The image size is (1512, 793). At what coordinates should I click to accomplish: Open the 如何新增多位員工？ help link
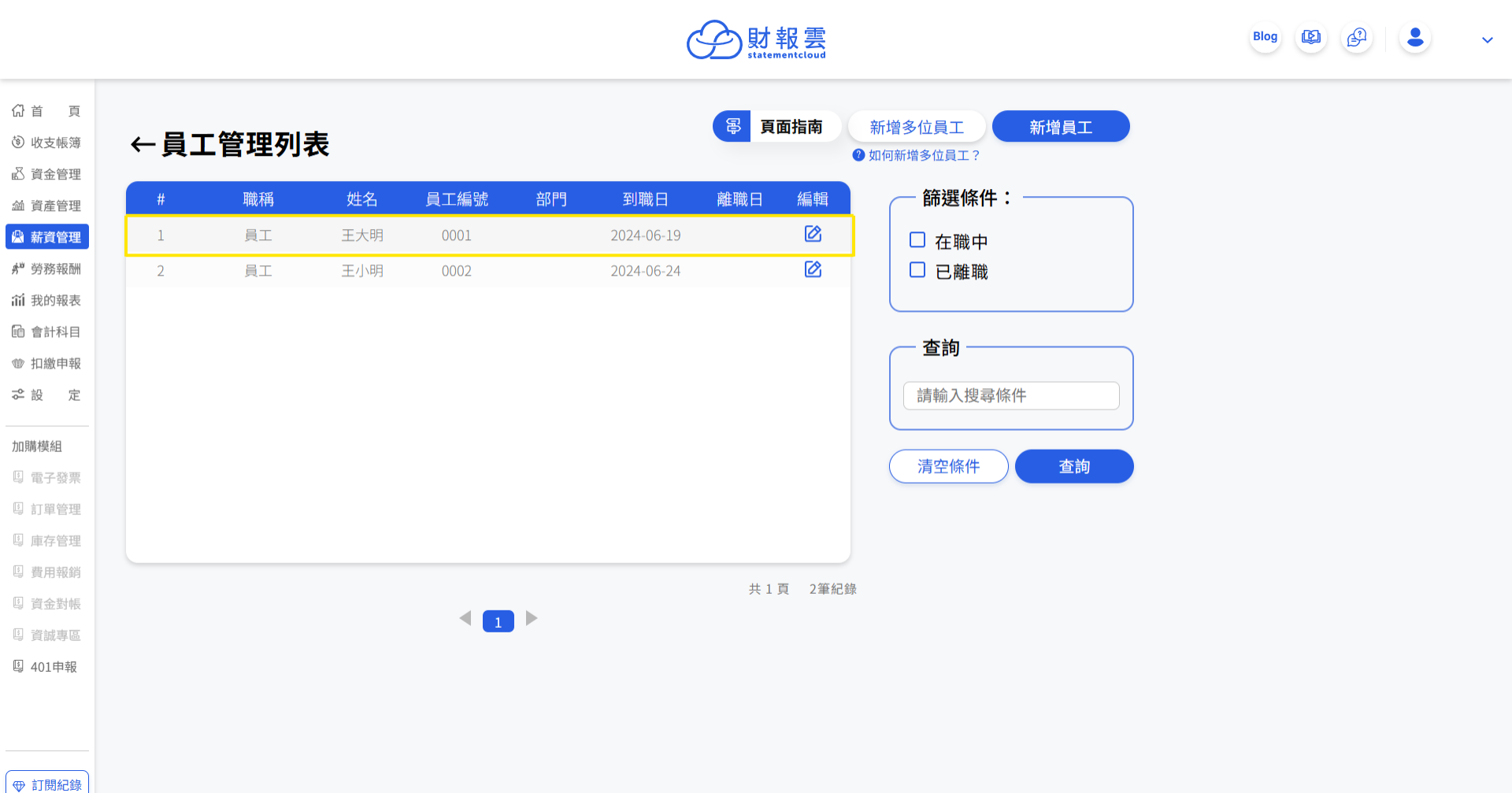924,155
